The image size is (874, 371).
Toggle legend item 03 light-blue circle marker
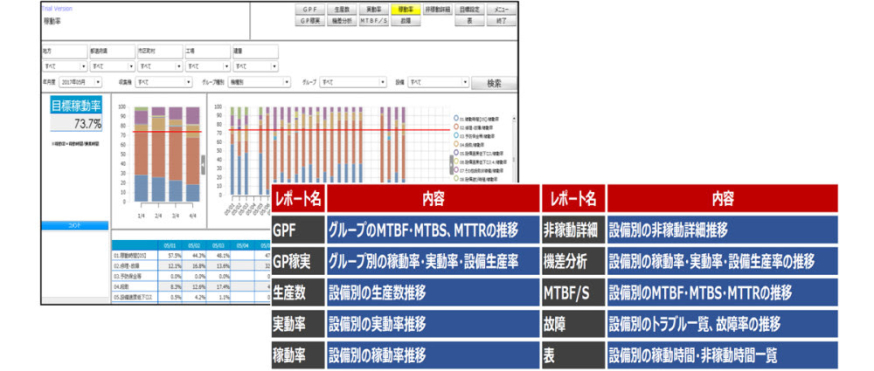[x=457, y=135]
